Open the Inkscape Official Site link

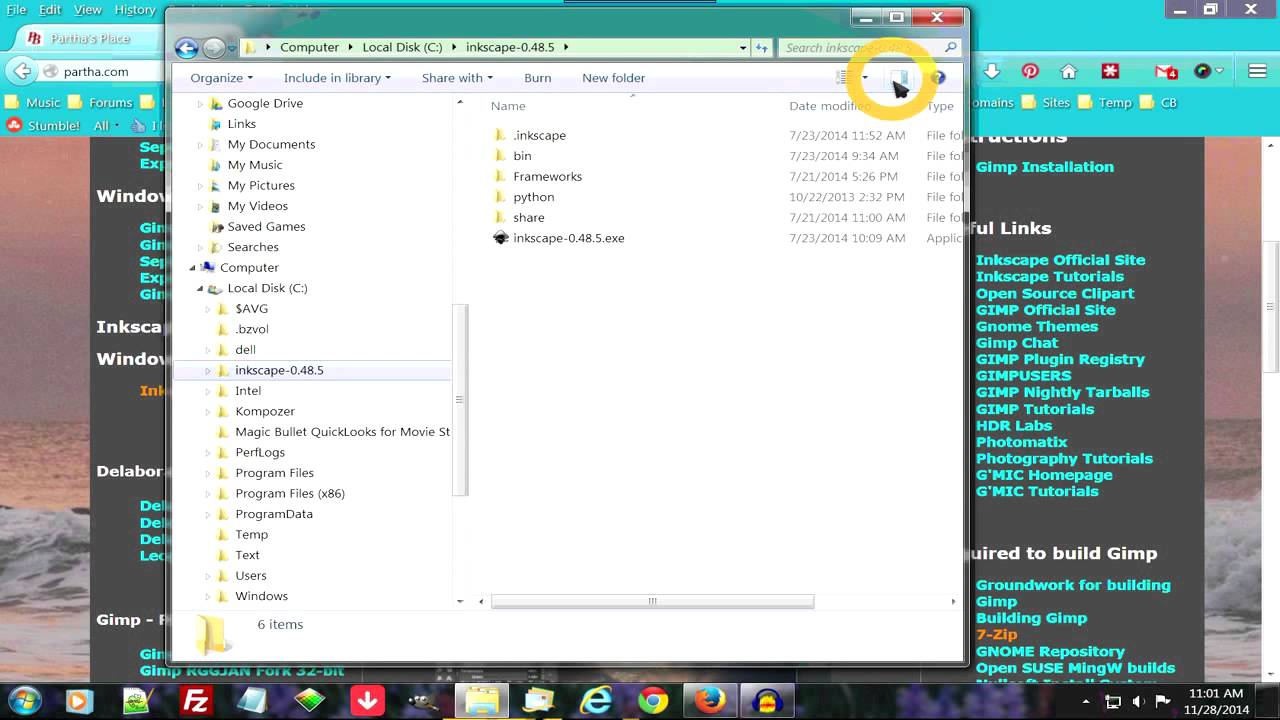tap(1060, 260)
